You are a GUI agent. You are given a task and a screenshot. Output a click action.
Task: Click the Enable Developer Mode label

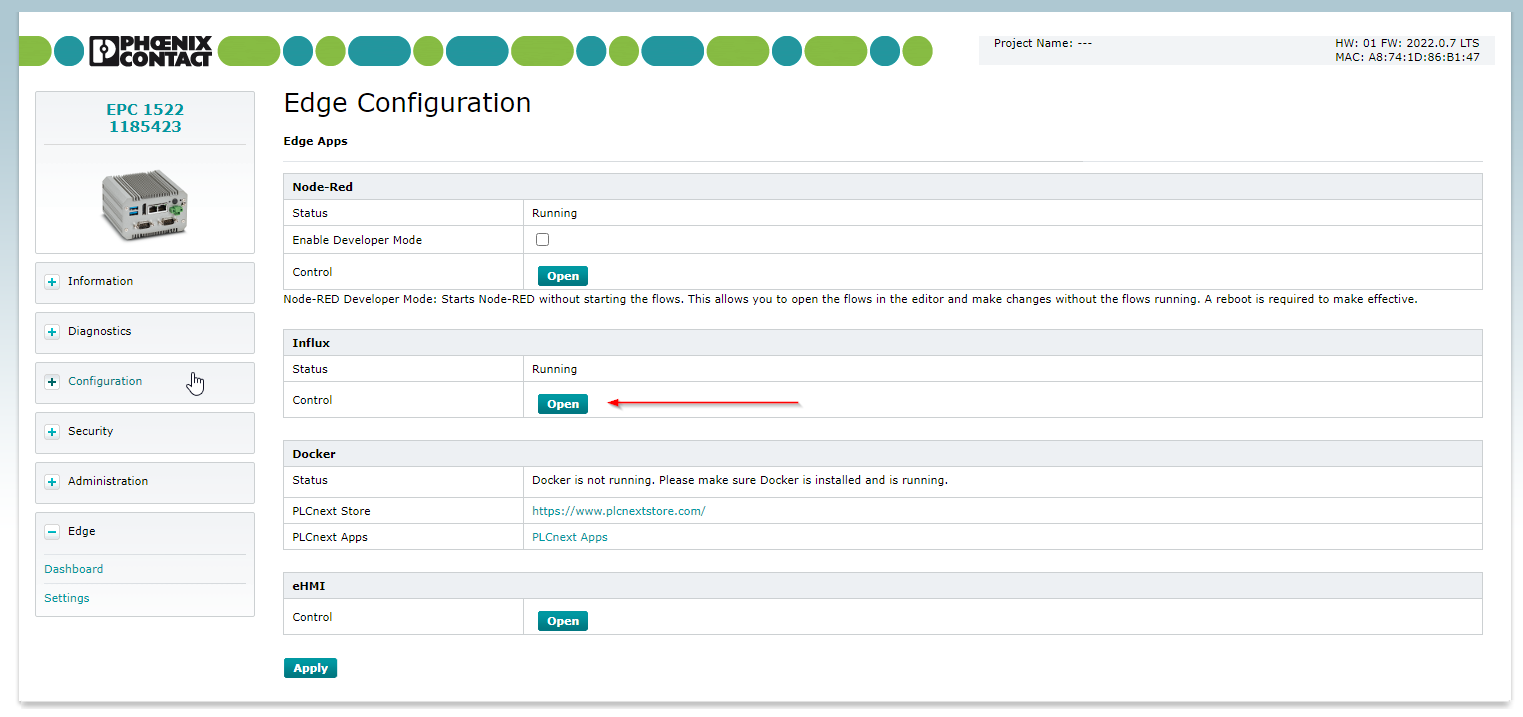pyautogui.click(x=357, y=240)
